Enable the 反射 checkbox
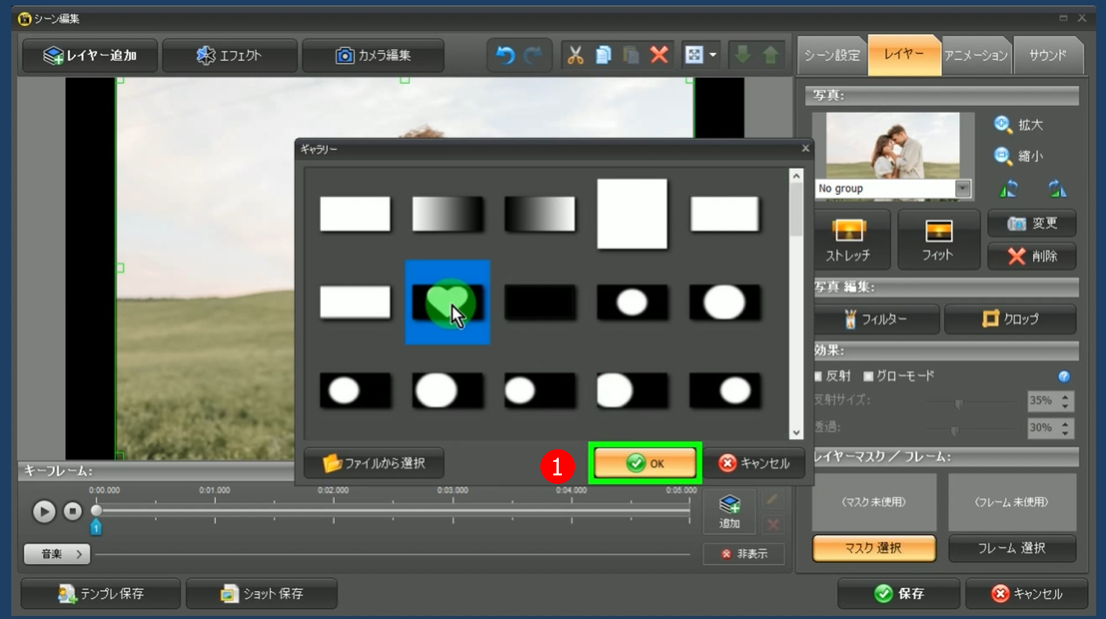Image resolution: width=1106 pixels, height=619 pixels. pyautogui.click(x=819, y=376)
